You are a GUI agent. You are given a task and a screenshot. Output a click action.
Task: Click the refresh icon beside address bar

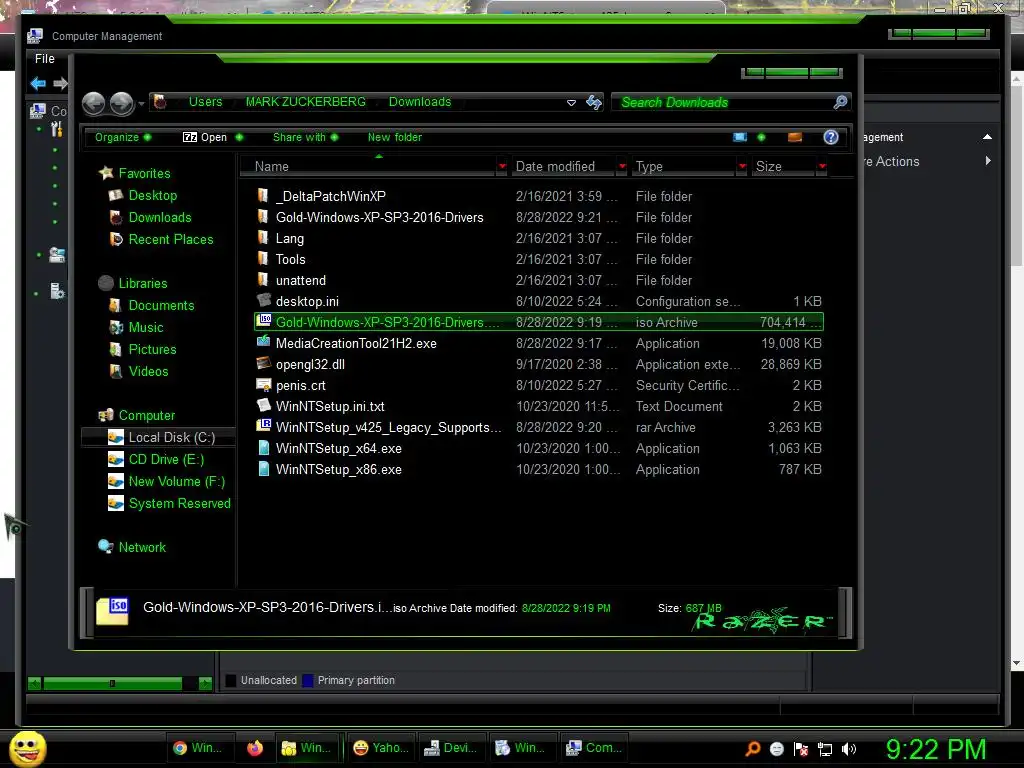[x=594, y=103]
